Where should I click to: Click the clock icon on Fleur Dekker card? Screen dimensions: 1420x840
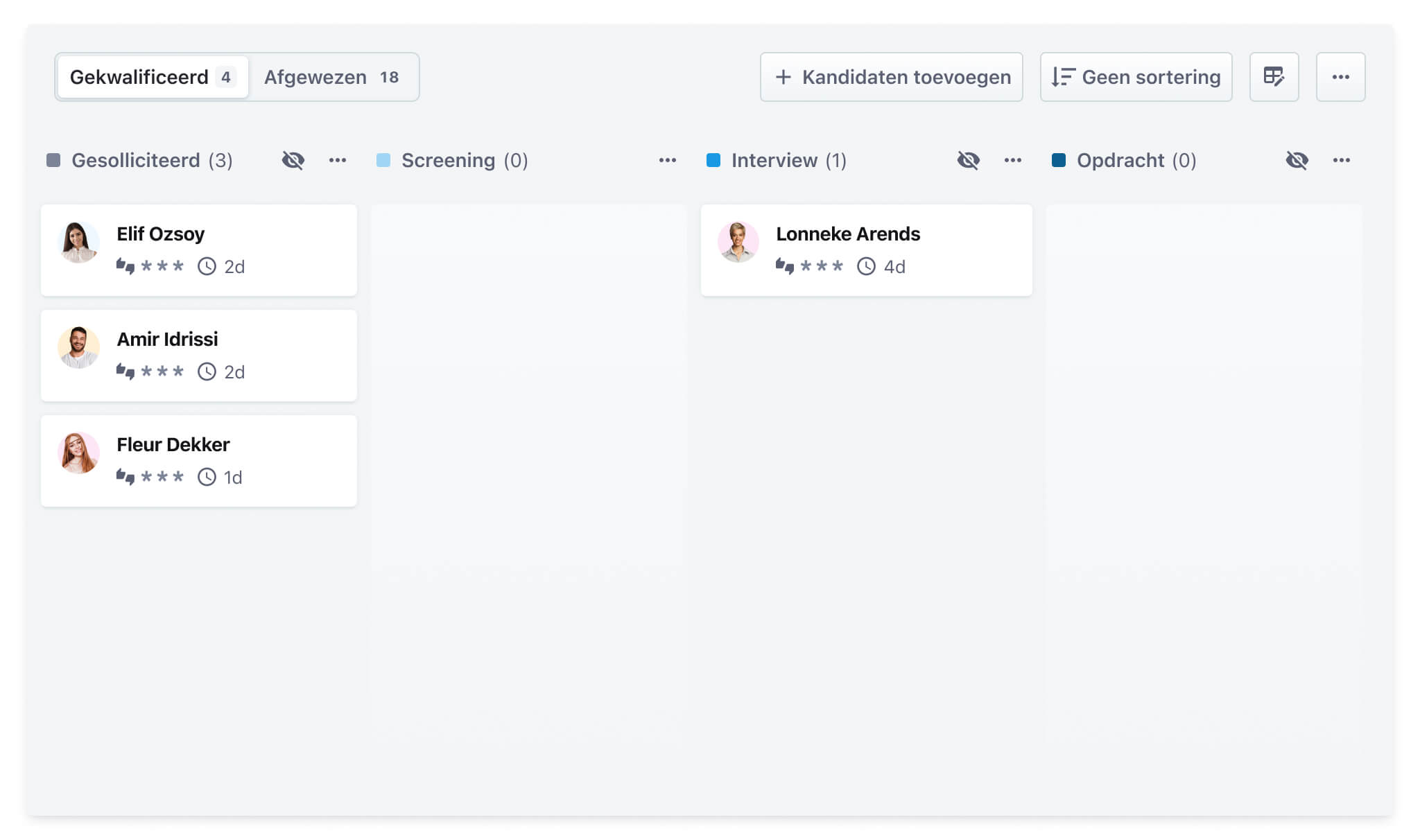tap(207, 477)
